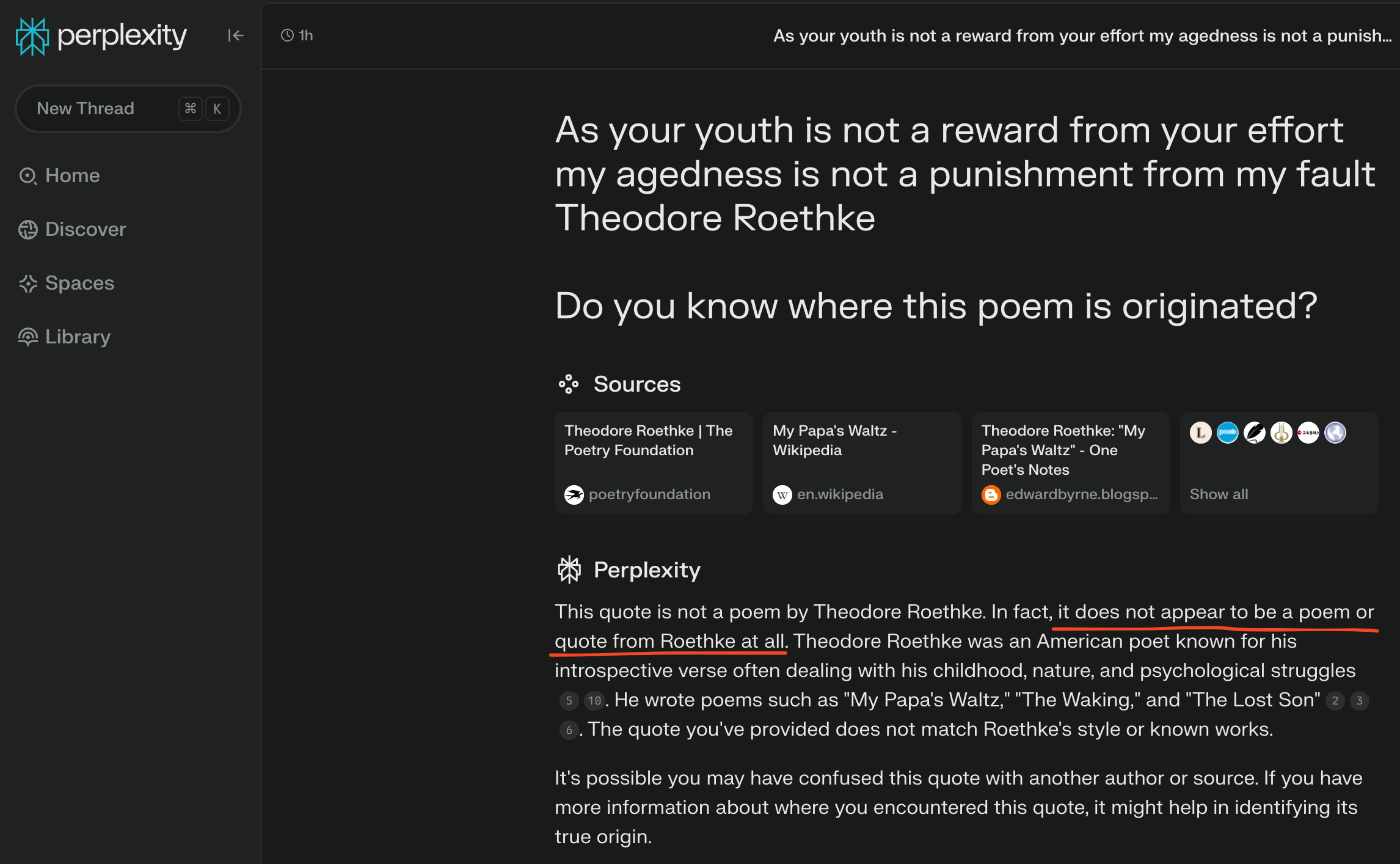The width and height of the screenshot is (1400, 864).
Task: Click the command key shortcut badge
Action: tap(191, 109)
